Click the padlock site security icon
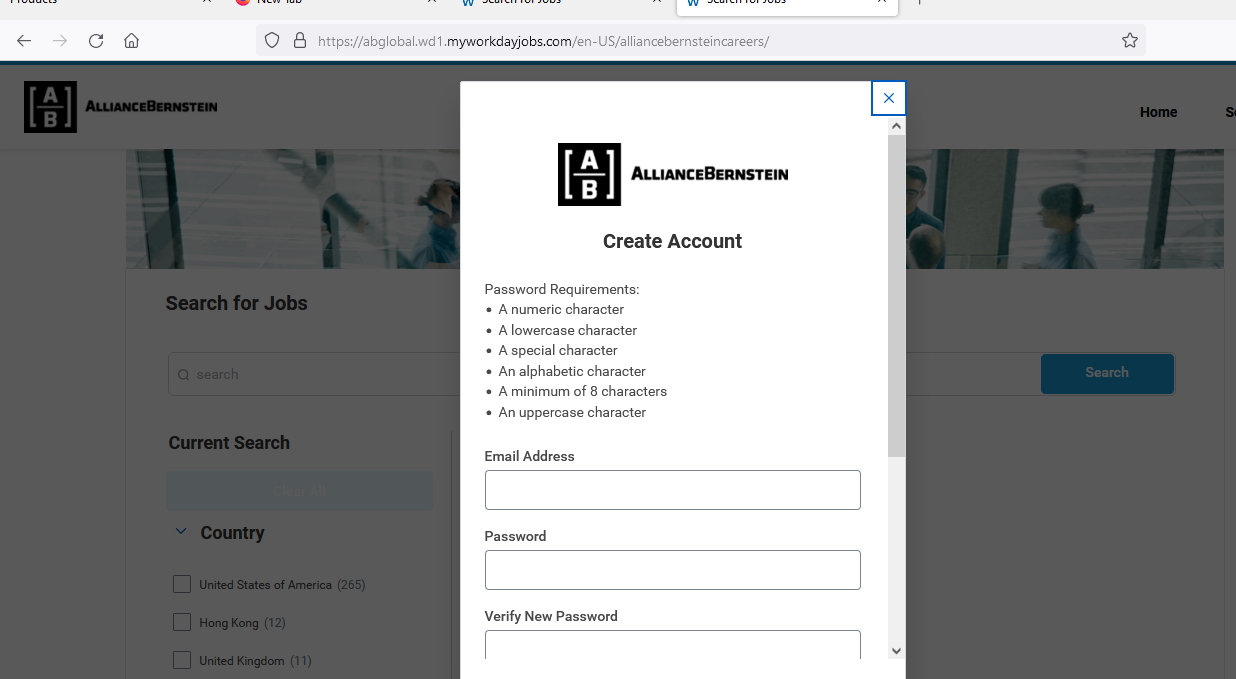Viewport: 1236px width, 679px height. tap(298, 41)
